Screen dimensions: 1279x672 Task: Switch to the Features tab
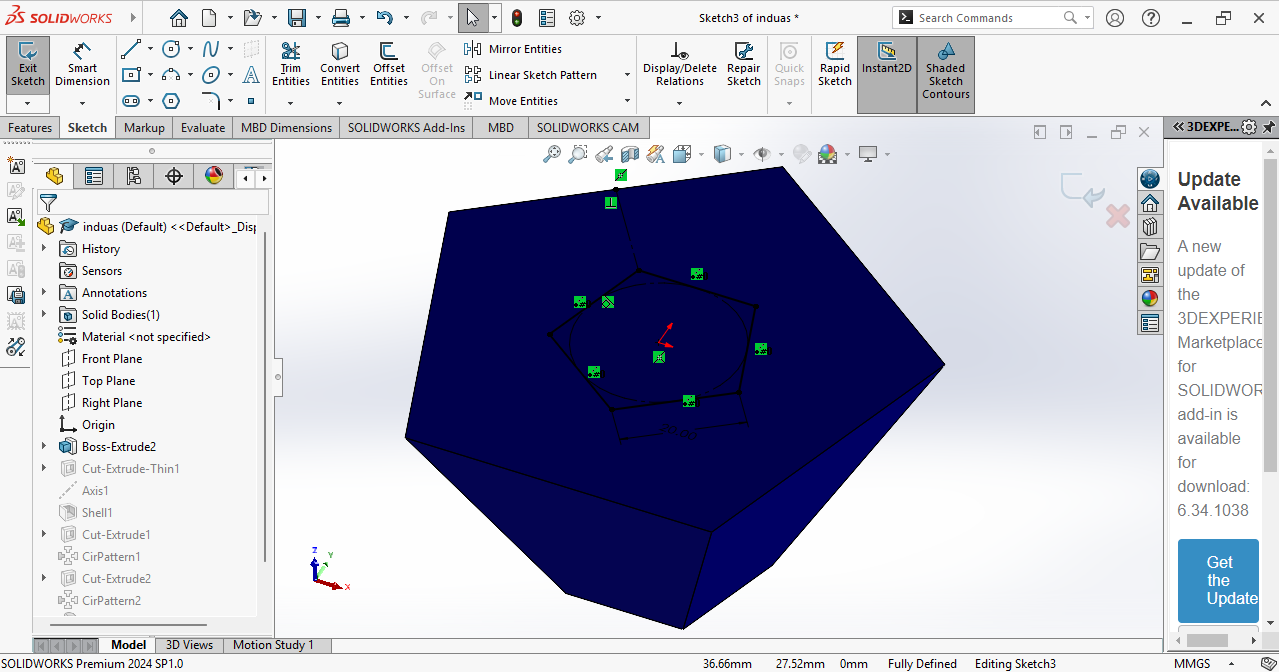30,127
